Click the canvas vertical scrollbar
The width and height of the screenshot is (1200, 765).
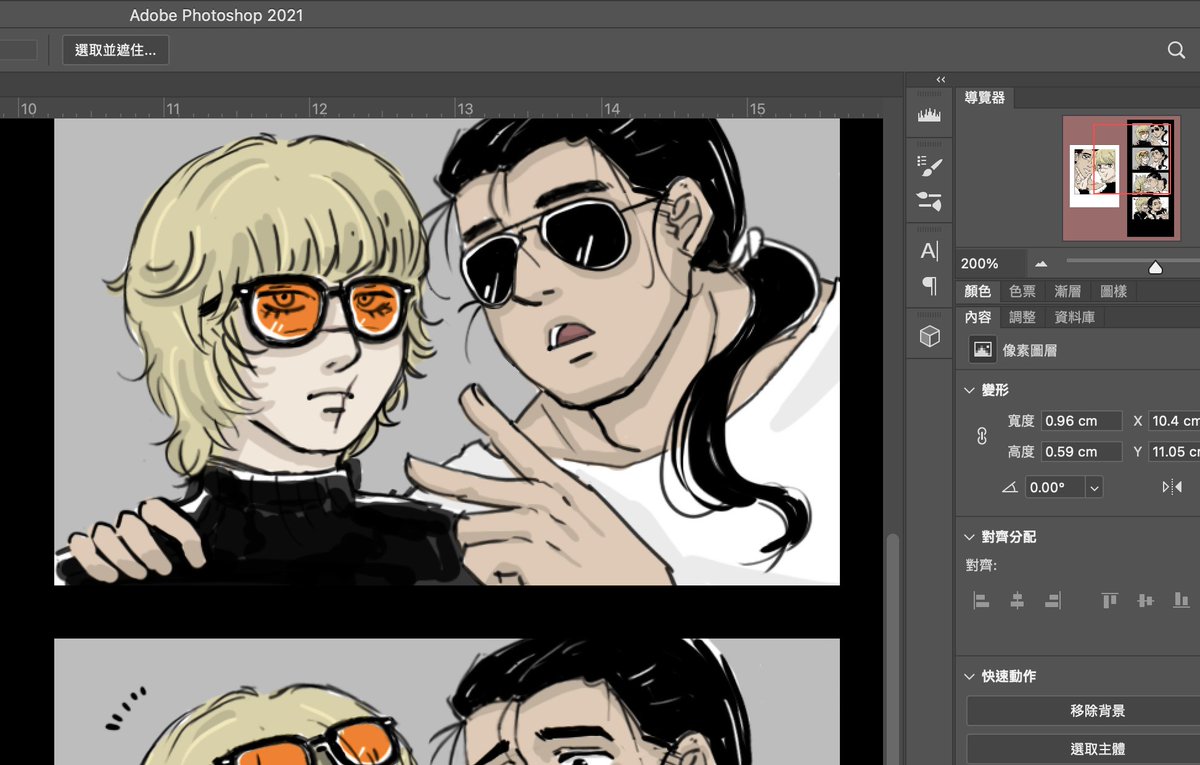pyautogui.click(x=892, y=650)
